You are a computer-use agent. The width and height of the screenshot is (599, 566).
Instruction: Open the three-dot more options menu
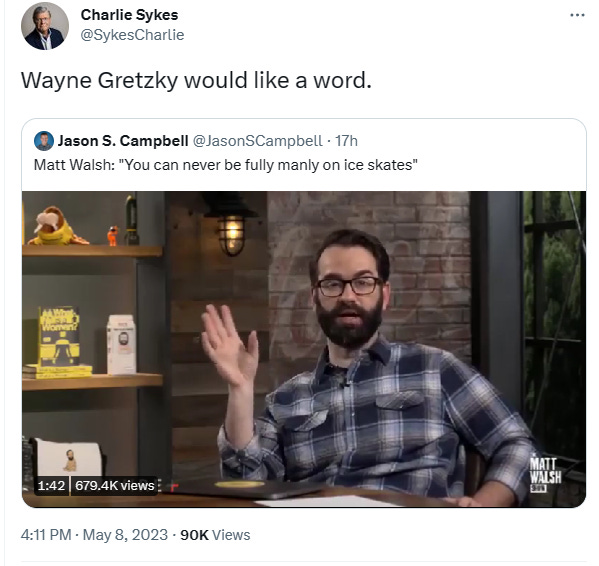(x=577, y=15)
